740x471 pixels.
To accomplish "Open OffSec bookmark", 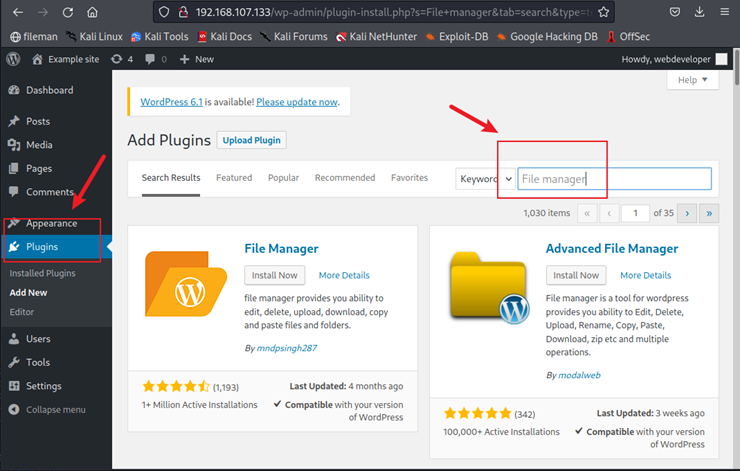I will (628, 37).
